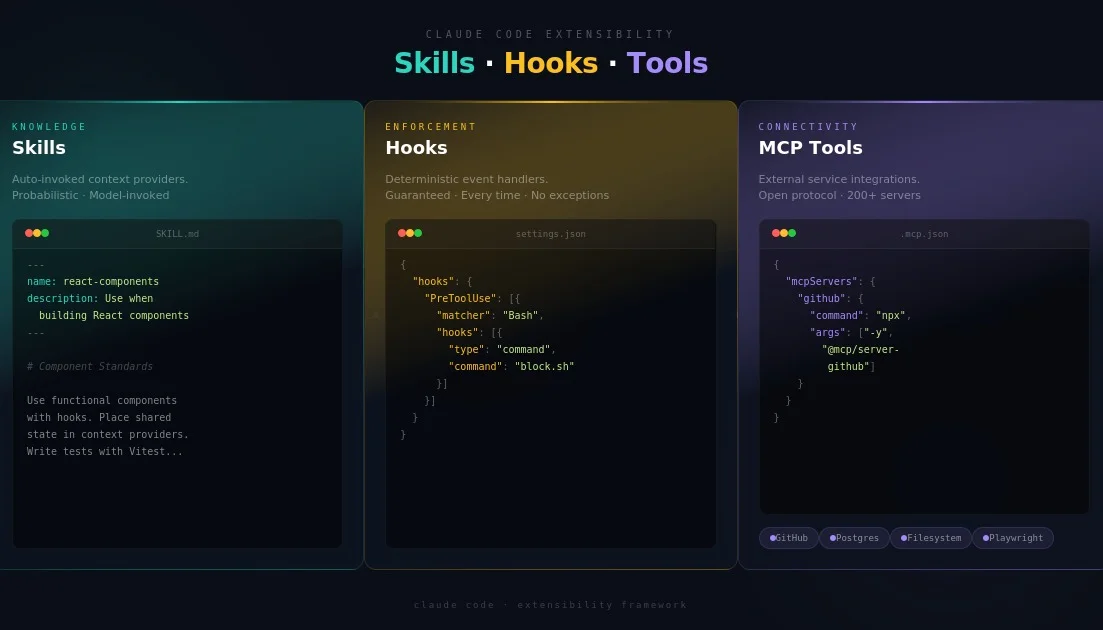Click the "mcpServers" key

(x=822, y=281)
